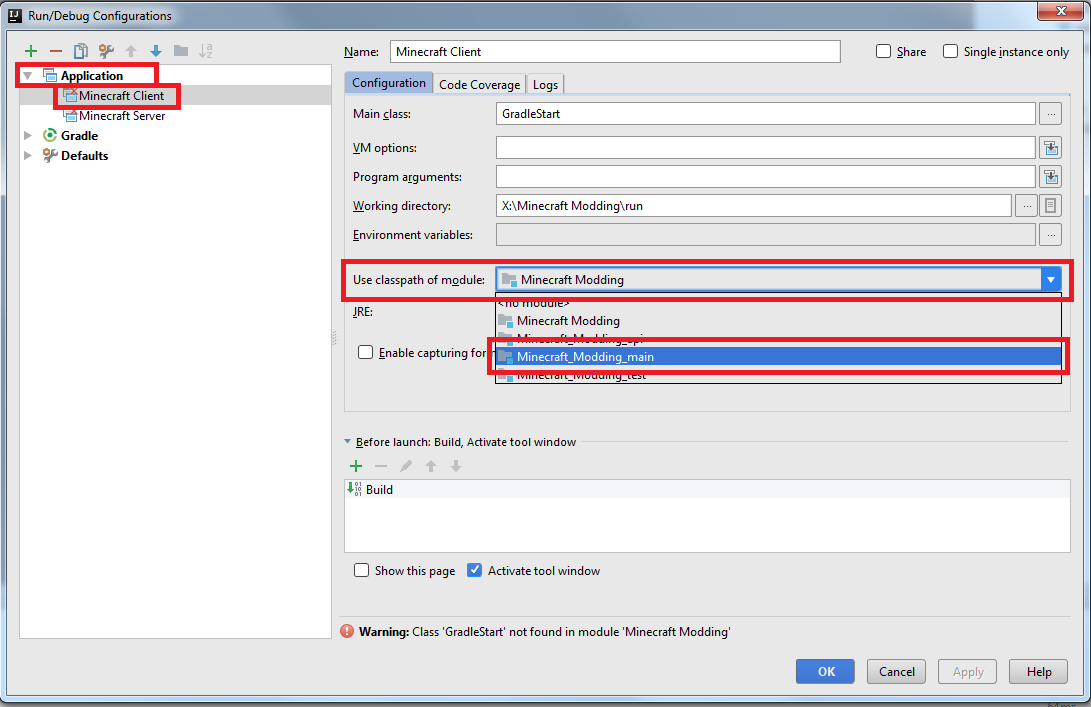Image resolution: width=1091 pixels, height=707 pixels.
Task: Expand the Gradle tree node
Action: pyautogui.click(x=28, y=136)
